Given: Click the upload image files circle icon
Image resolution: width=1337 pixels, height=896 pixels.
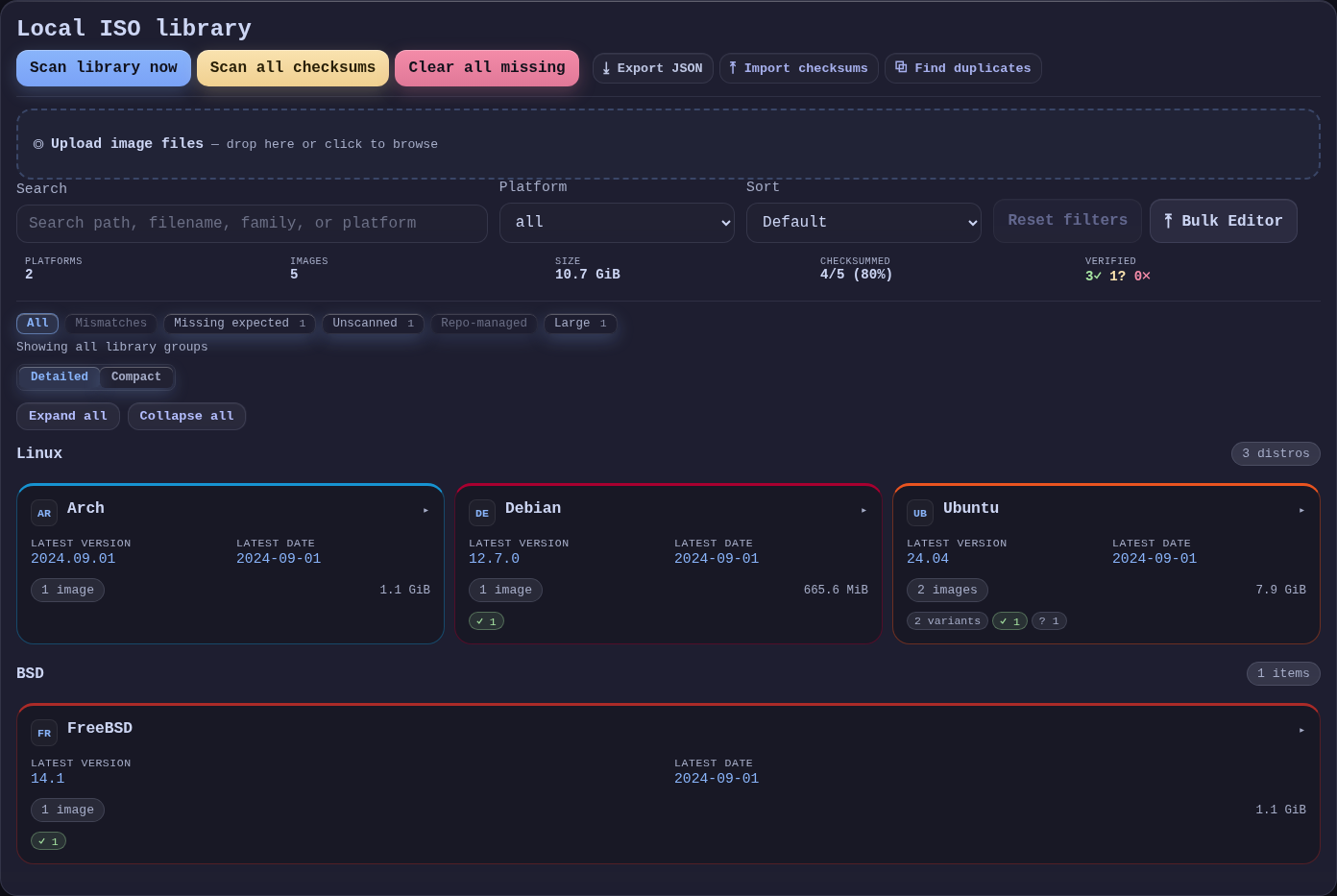Looking at the screenshot, I should coord(38,144).
